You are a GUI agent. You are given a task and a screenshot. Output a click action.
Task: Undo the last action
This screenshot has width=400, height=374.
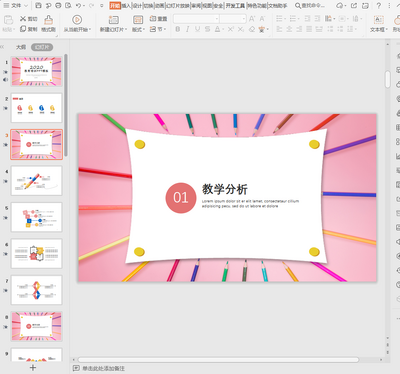click(79, 6)
